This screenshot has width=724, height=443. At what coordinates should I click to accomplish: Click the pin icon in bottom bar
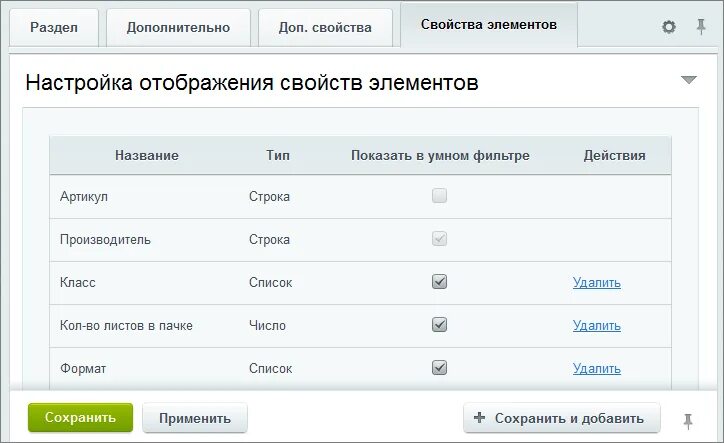tap(688, 419)
